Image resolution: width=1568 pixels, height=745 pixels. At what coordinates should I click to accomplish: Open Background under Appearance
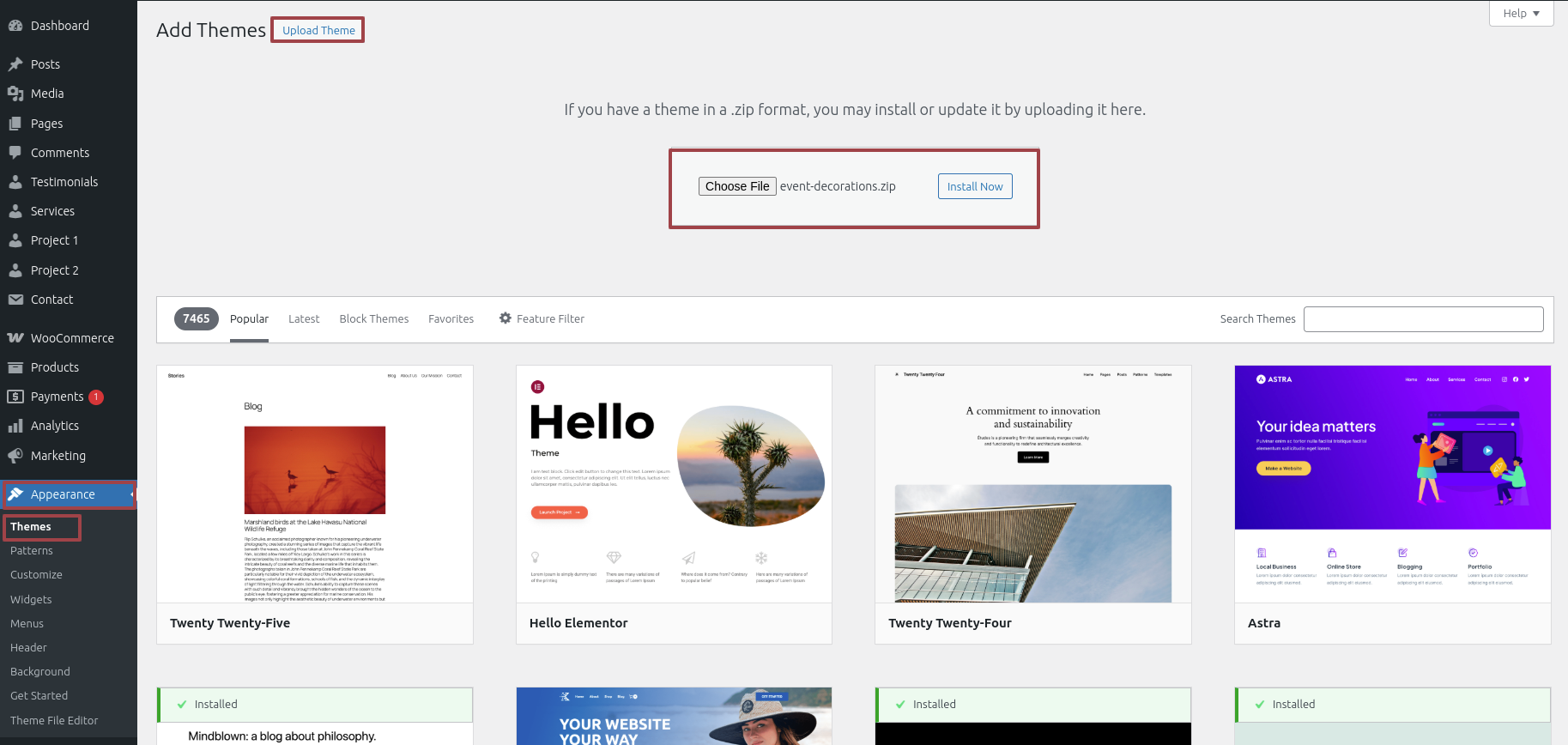coord(40,672)
